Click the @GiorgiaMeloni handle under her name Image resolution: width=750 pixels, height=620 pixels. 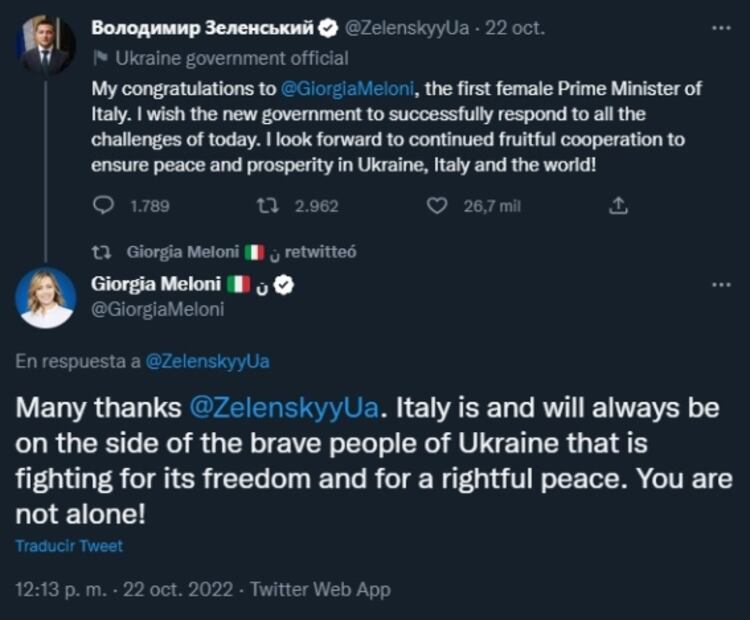click(157, 310)
